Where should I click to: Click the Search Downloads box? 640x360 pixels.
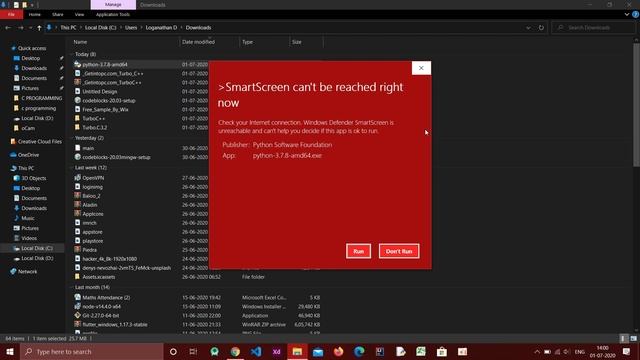[x=594, y=28]
